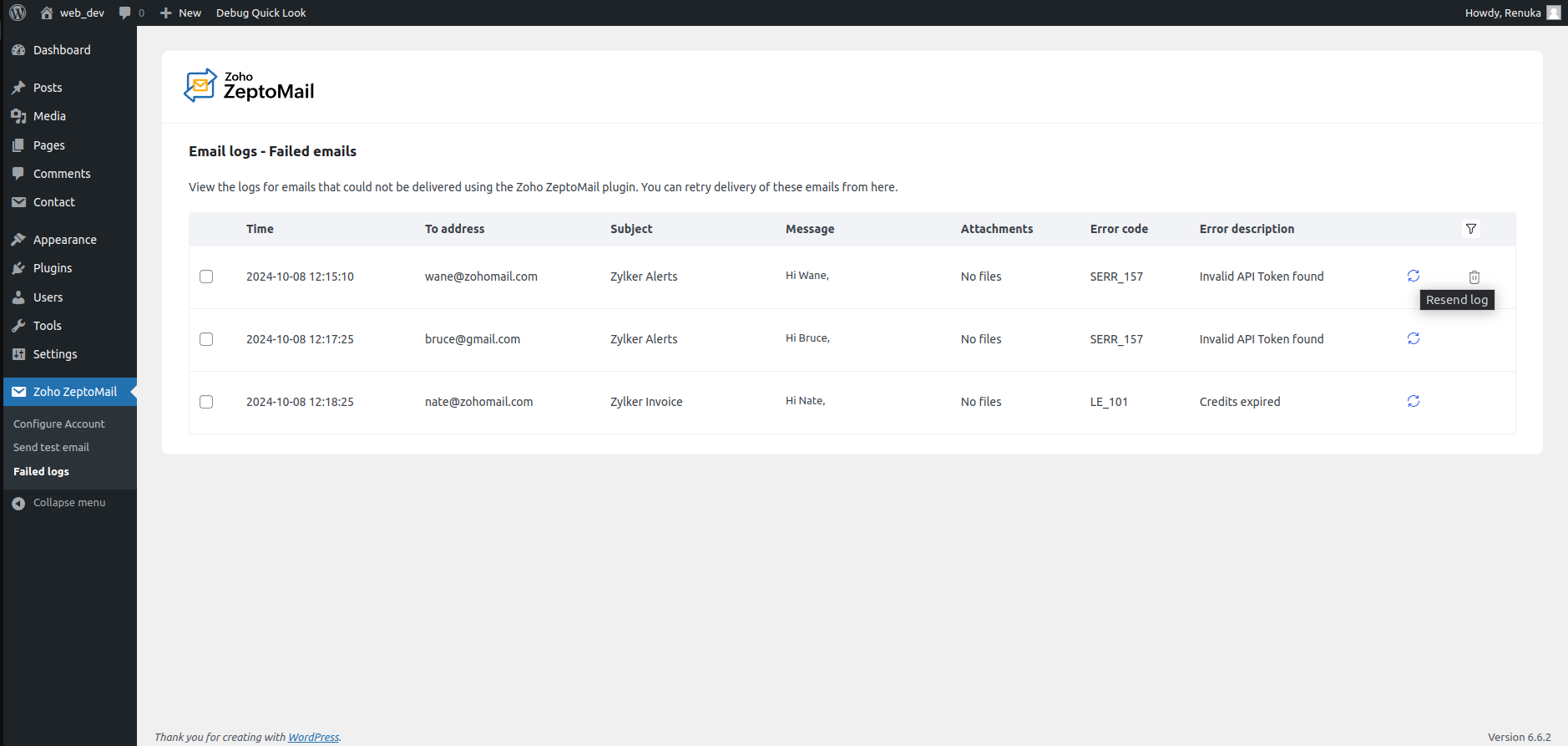Image resolution: width=1568 pixels, height=746 pixels.
Task: Open the Settings menu in sidebar
Action: [x=55, y=354]
